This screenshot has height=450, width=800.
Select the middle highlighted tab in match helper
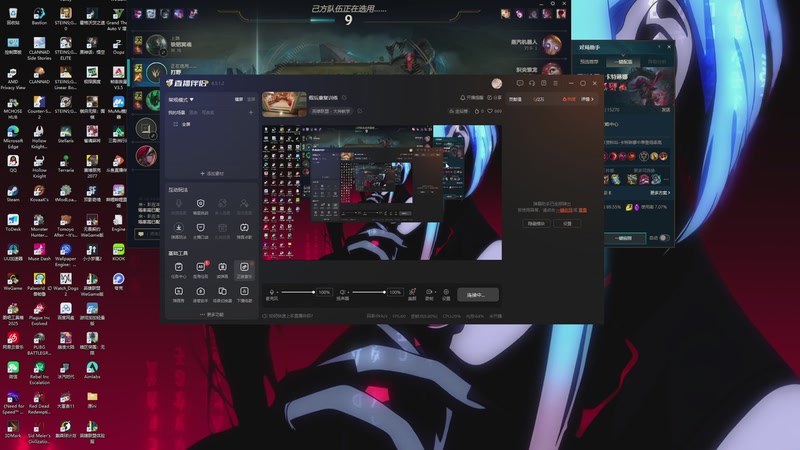pos(623,62)
